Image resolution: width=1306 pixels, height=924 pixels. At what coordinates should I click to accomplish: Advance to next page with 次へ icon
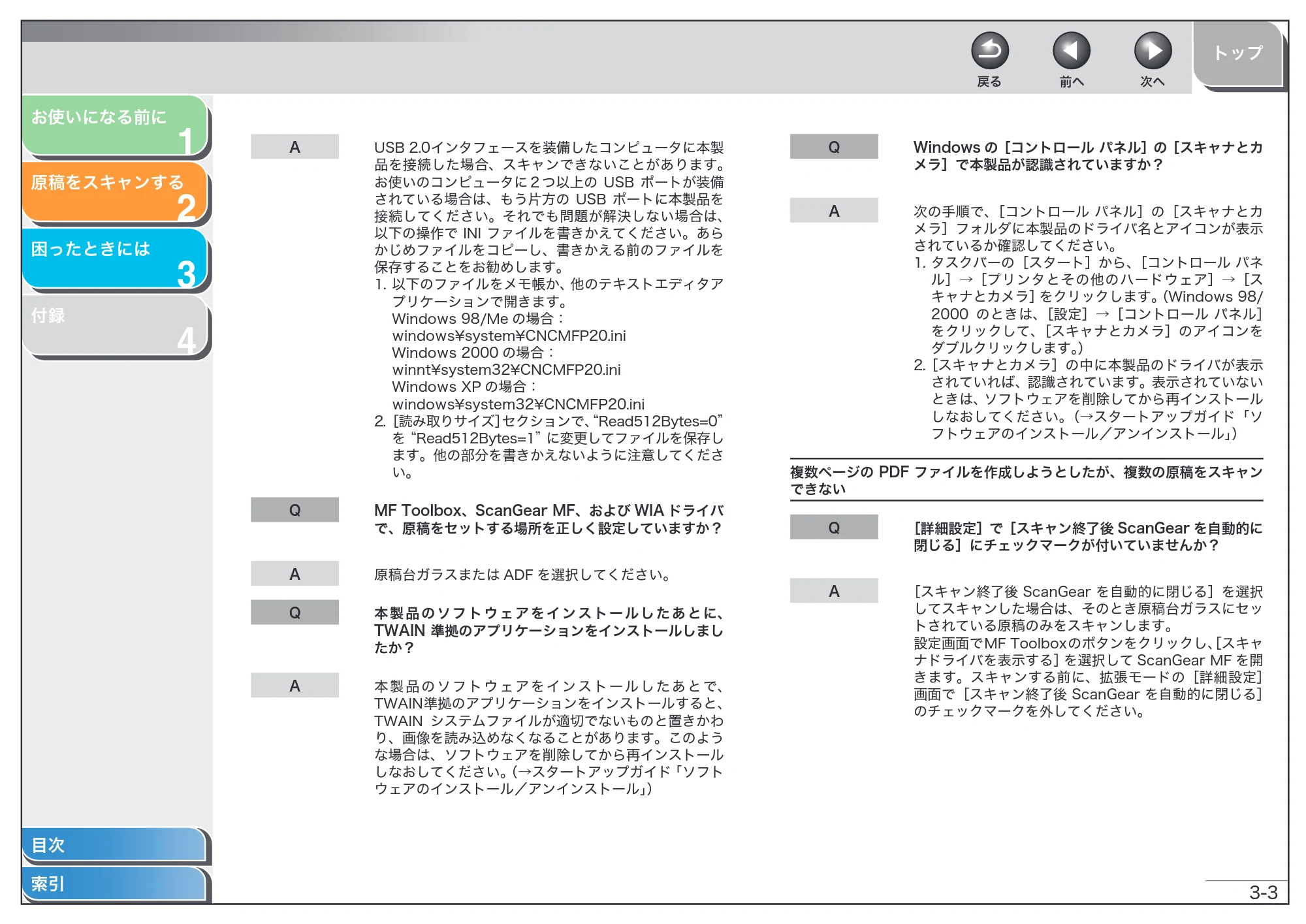pyautogui.click(x=1153, y=51)
